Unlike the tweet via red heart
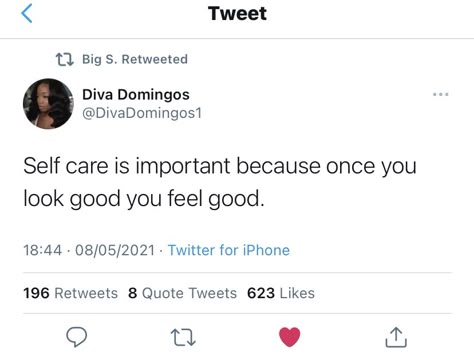The width and height of the screenshot is (474, 360). coord(289,337)
